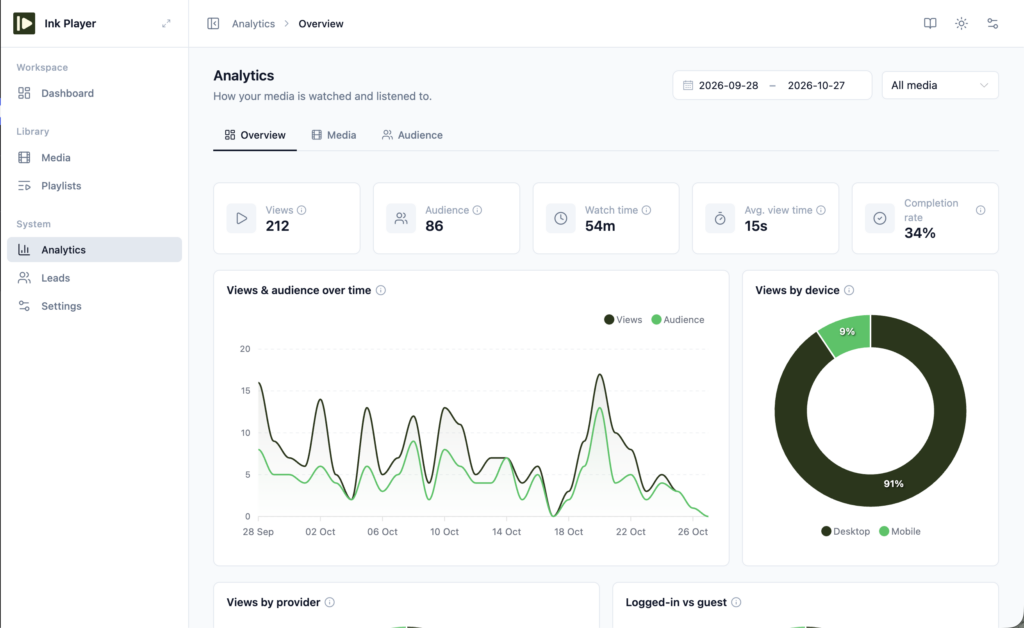
Task: Open Settings in the sidebar
Action: point(95,306)
